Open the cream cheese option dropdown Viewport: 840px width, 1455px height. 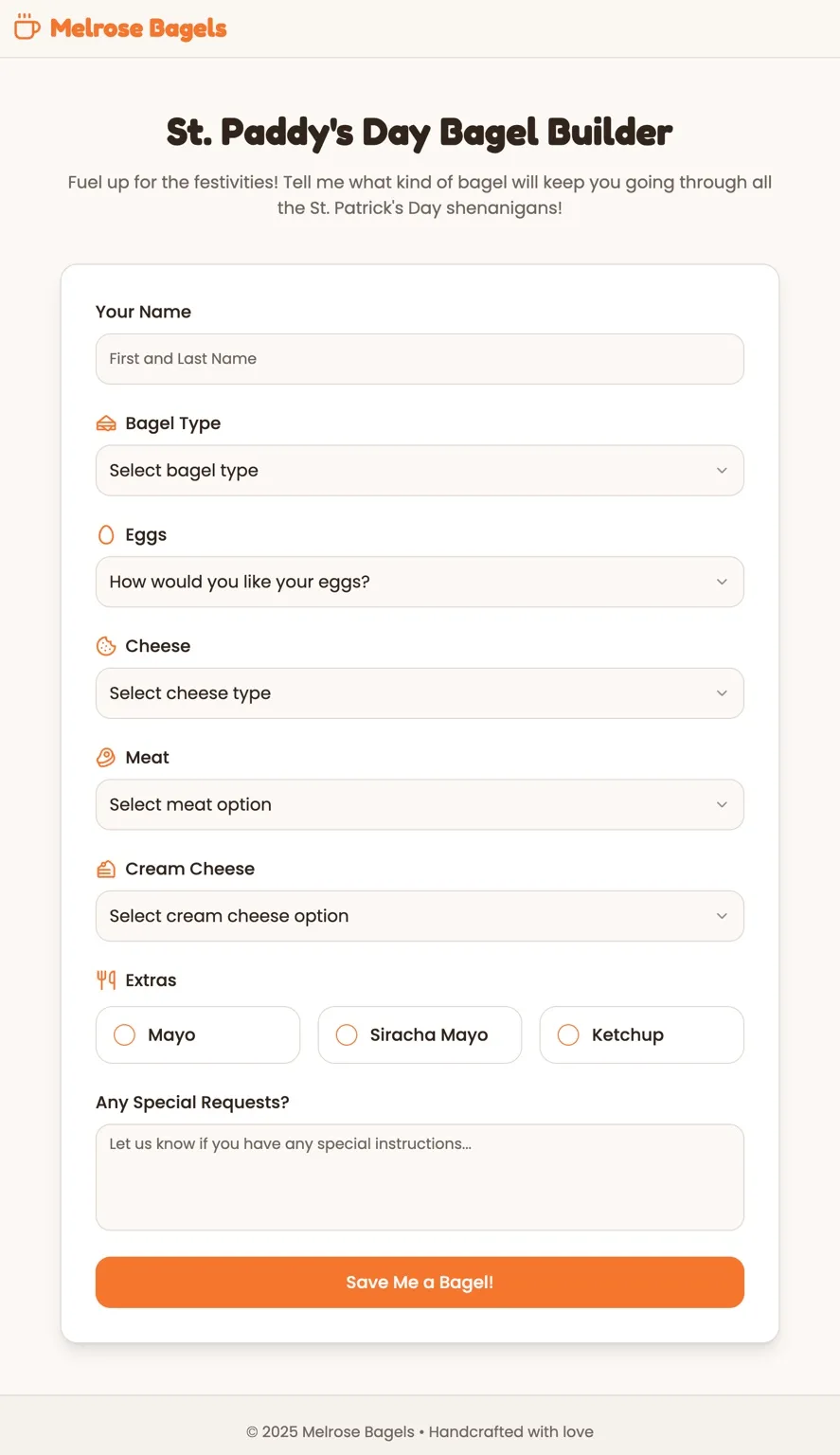(x=420, y=916)
